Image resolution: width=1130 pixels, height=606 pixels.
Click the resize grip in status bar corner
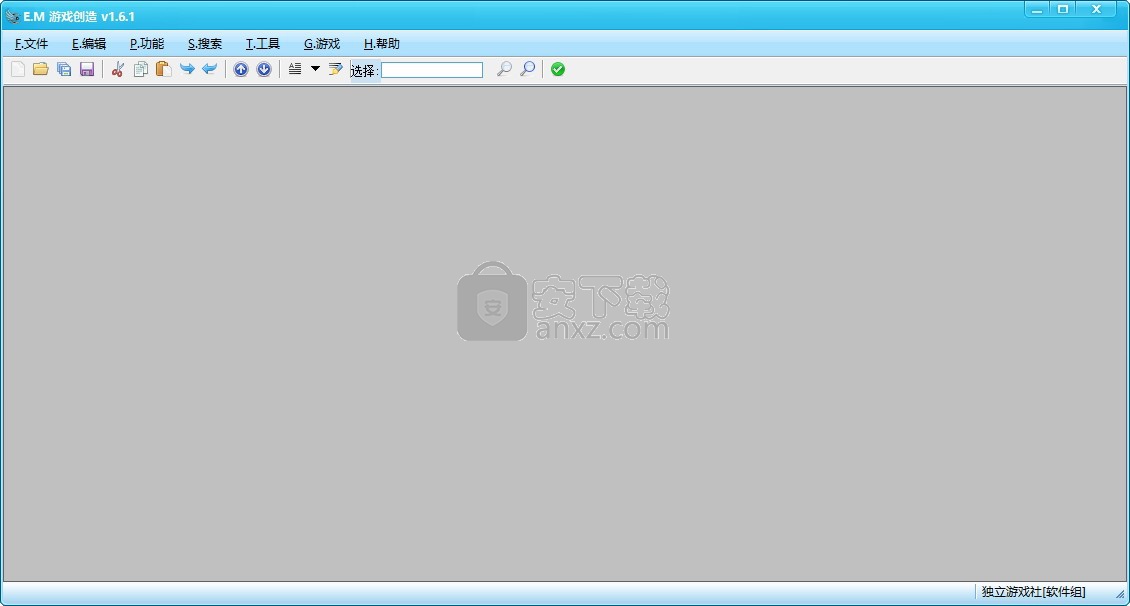pyautogui.click(x=1120, y=594)
